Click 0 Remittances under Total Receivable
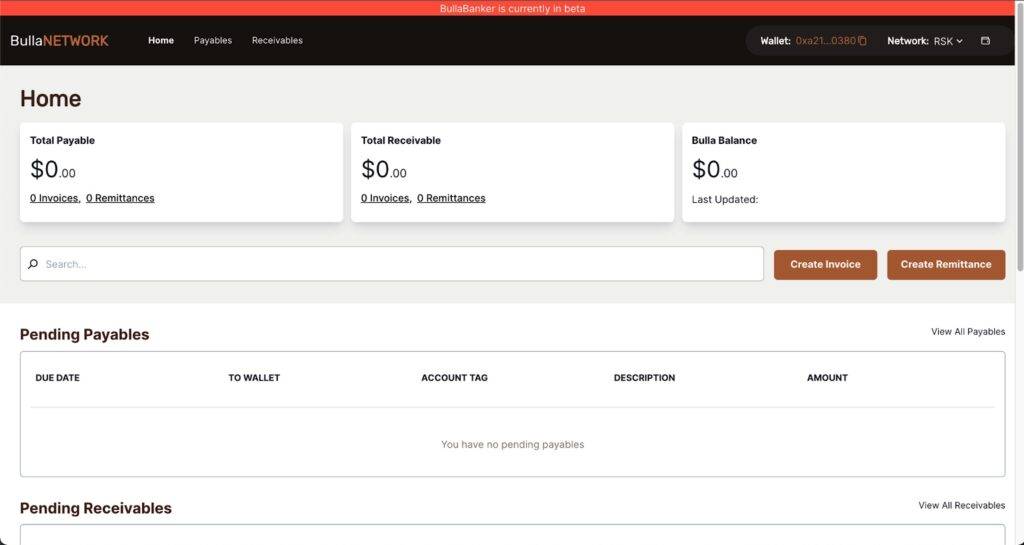The height and width of the screenshot is (545, 1024). [451, 198]
